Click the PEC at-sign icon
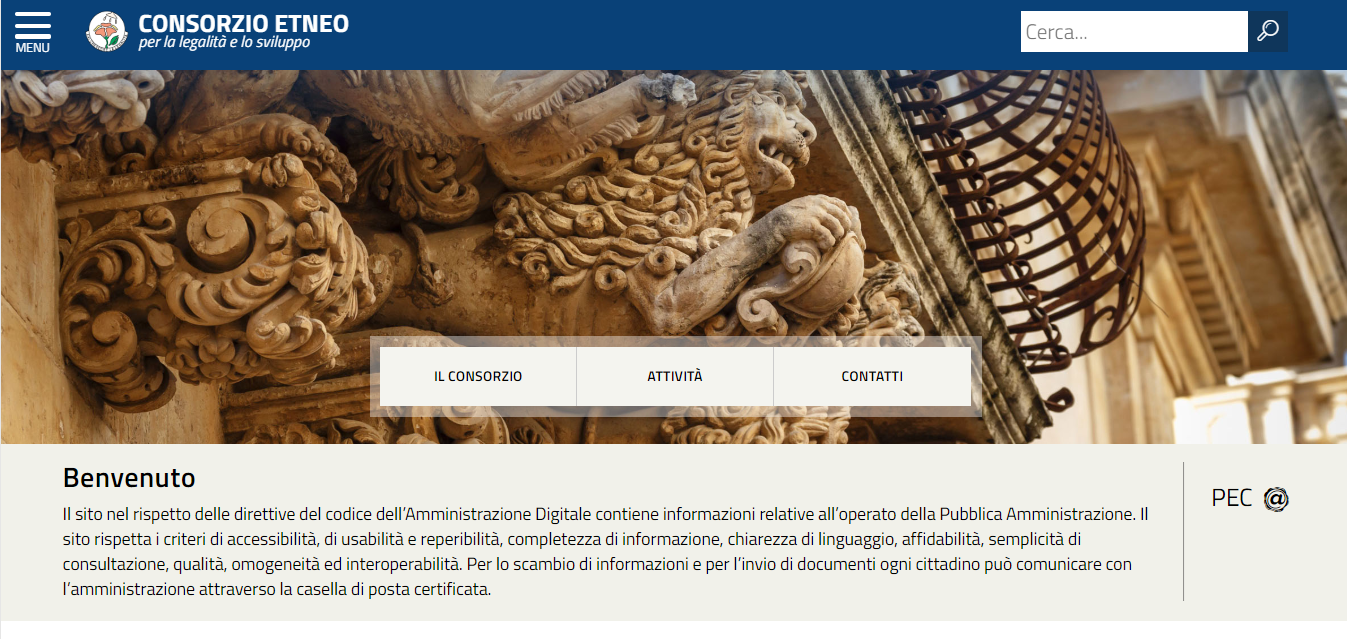The image size is (1347, 639). click(x=1276, y=499)
